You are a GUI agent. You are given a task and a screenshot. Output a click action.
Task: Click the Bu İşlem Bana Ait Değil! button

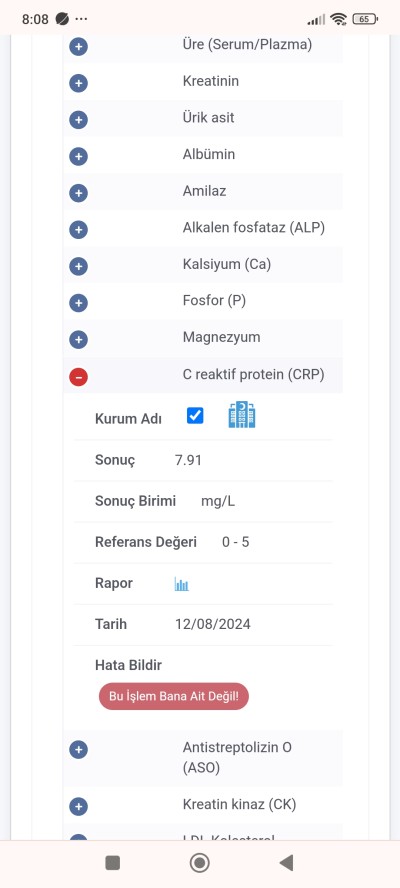tap(174, 697)
